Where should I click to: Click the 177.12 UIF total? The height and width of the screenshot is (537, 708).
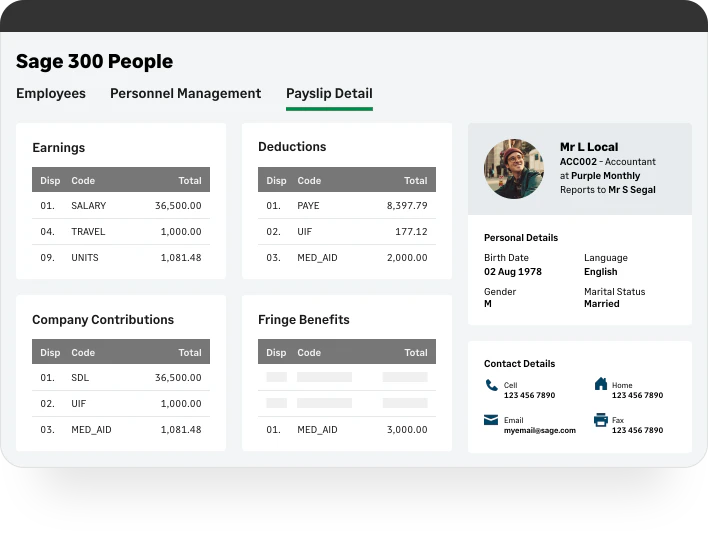(x=411, y=232)
